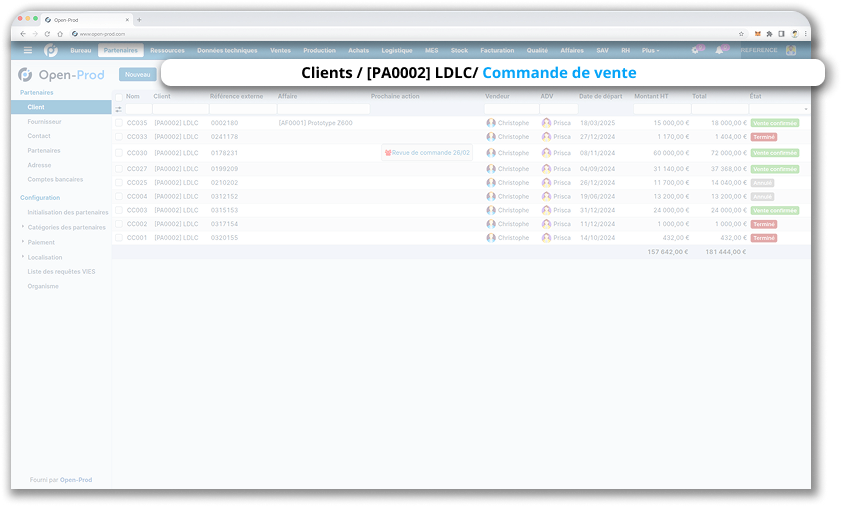
Task: Open the Contact sidebar link
Action: (39, 136)
